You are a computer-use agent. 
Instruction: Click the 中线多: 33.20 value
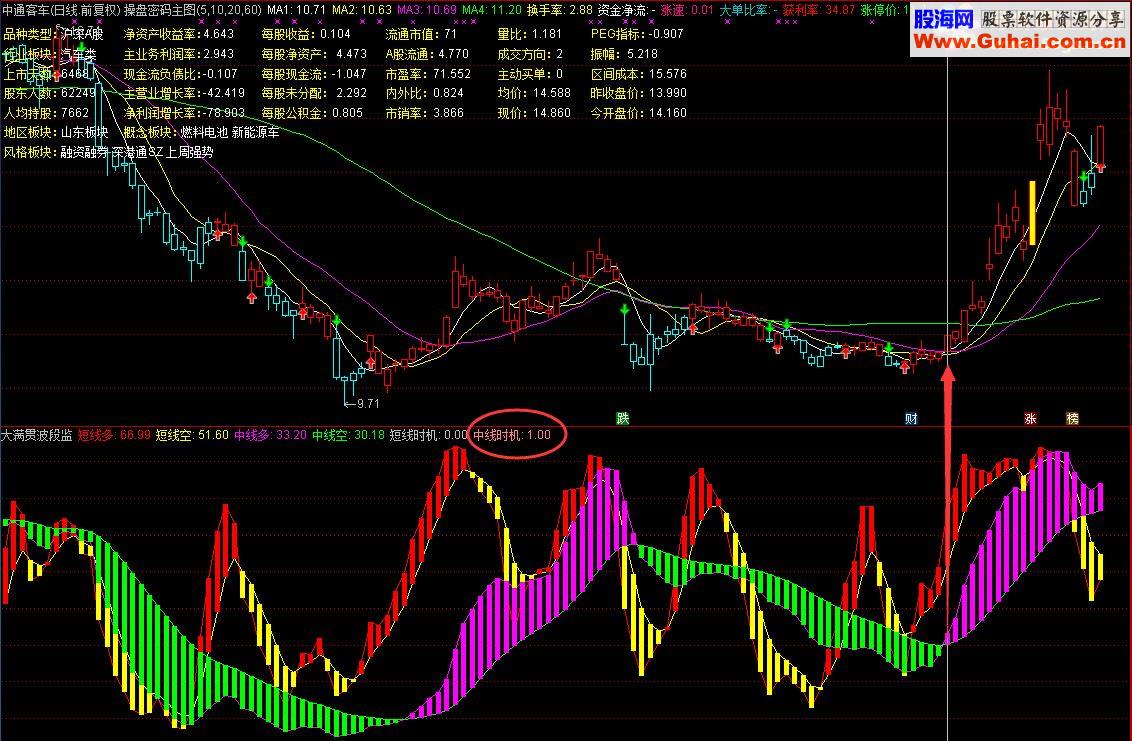270,436
